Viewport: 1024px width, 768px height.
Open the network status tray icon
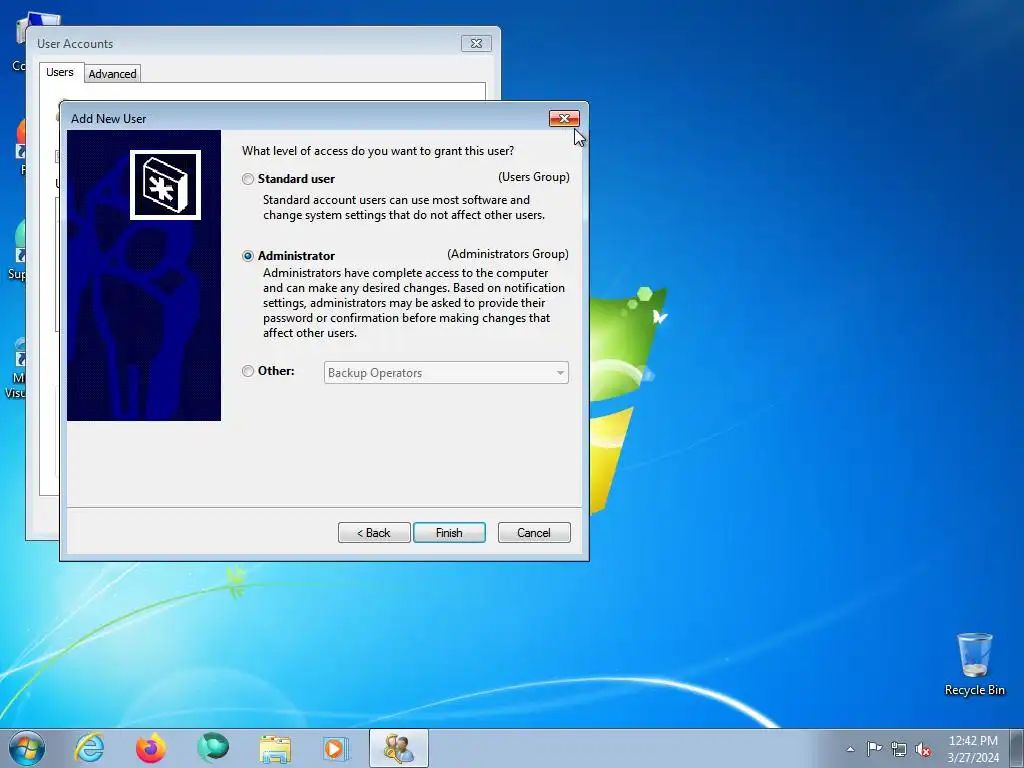point(899,749)
